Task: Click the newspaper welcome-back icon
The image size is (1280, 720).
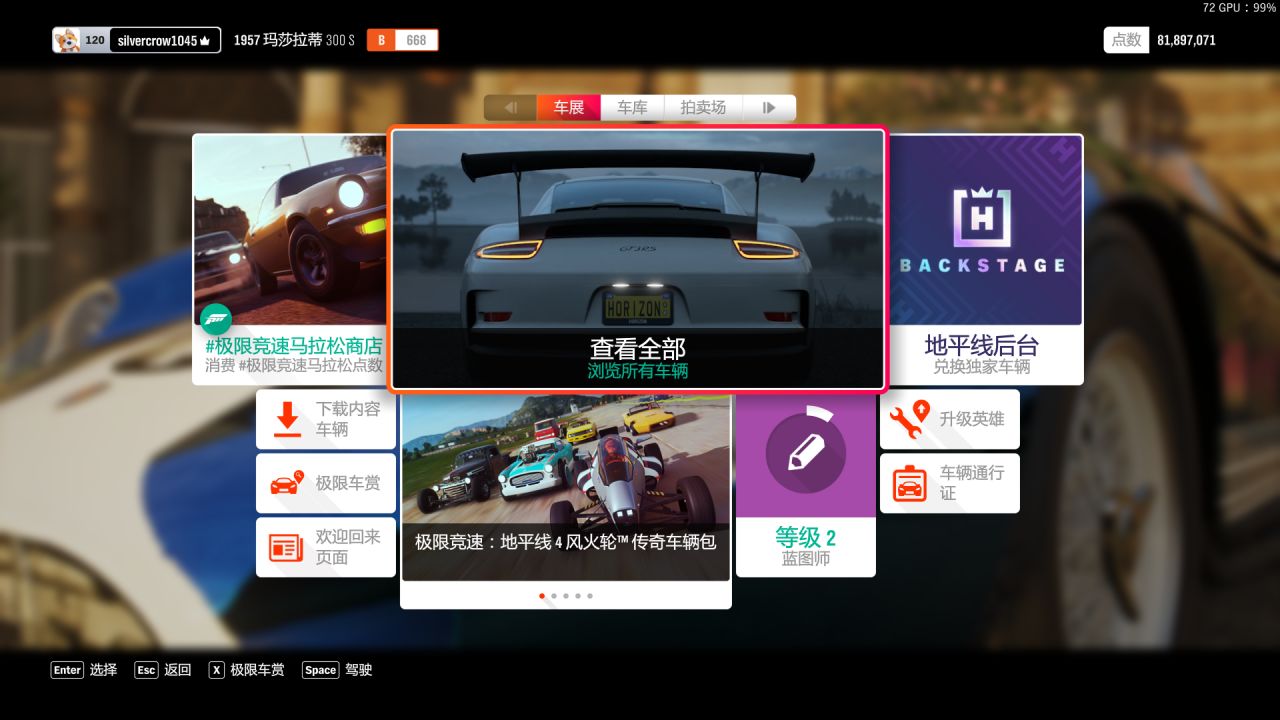Action: pos(286,548)
